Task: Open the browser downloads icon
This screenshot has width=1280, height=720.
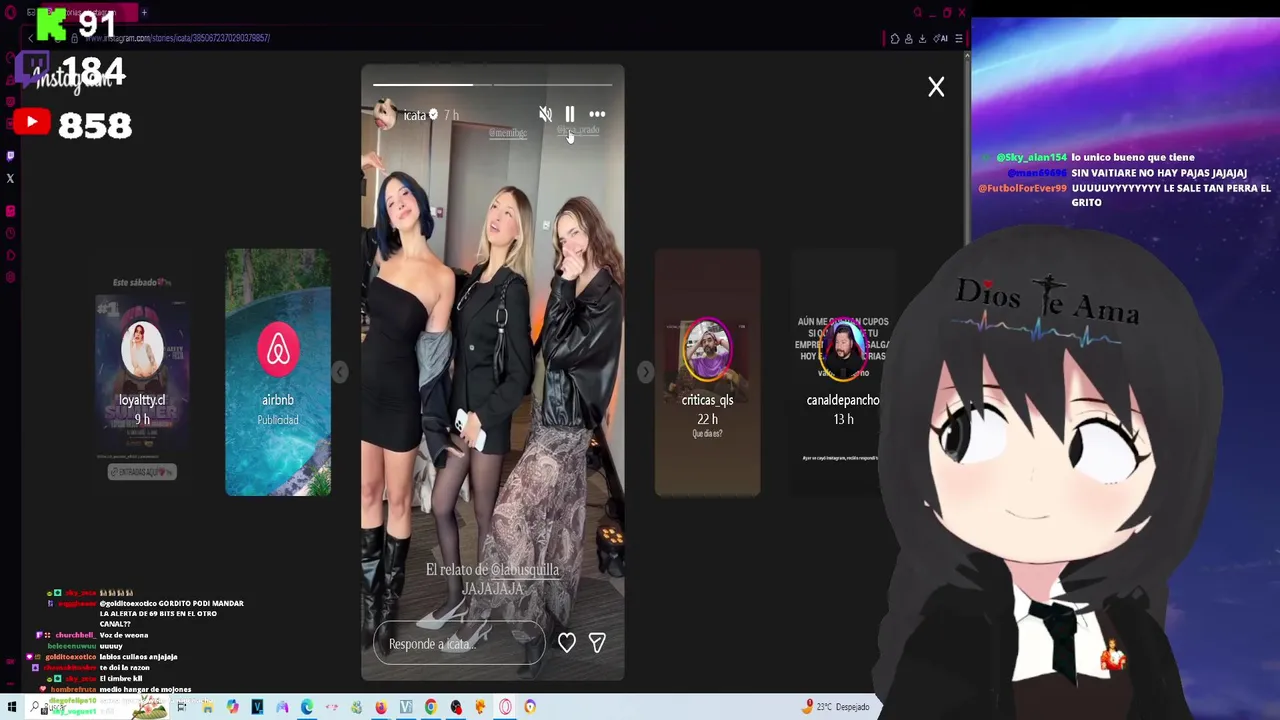Action: tap(922, 39)
